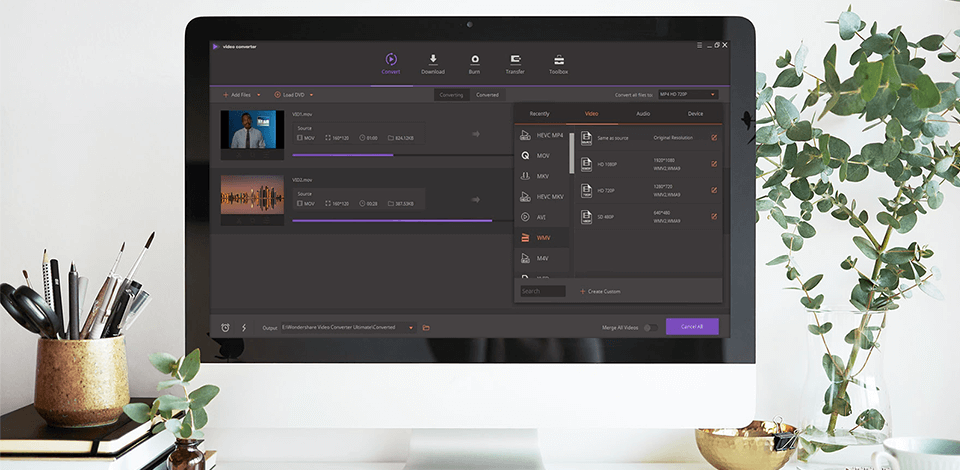Click the AVI format icon

(x=525, y=217)
